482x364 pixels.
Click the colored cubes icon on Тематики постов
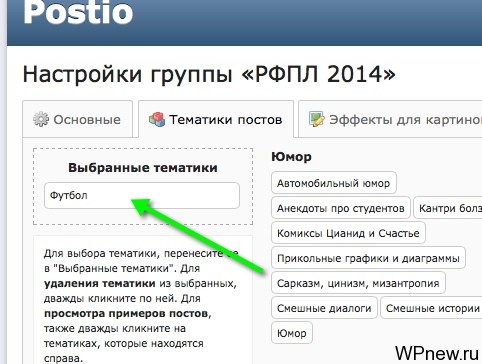157,119
